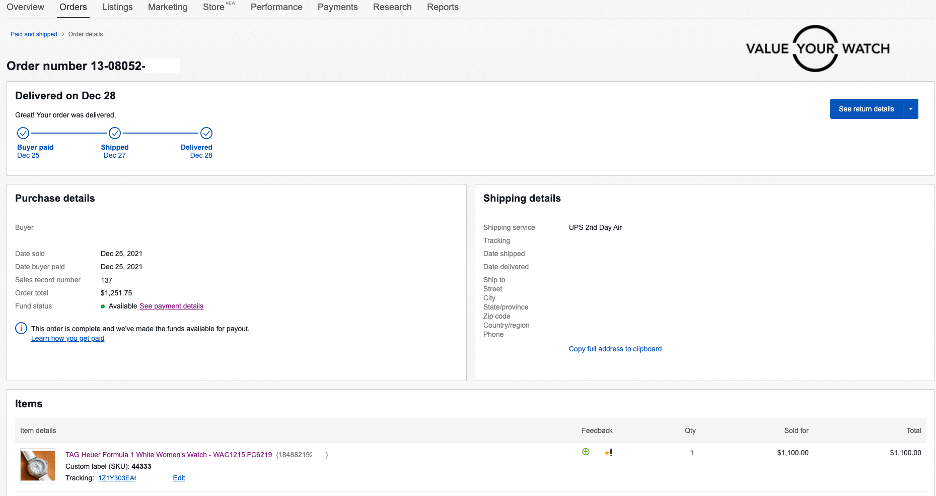Open the Store tab

click(x=214, y=7)
